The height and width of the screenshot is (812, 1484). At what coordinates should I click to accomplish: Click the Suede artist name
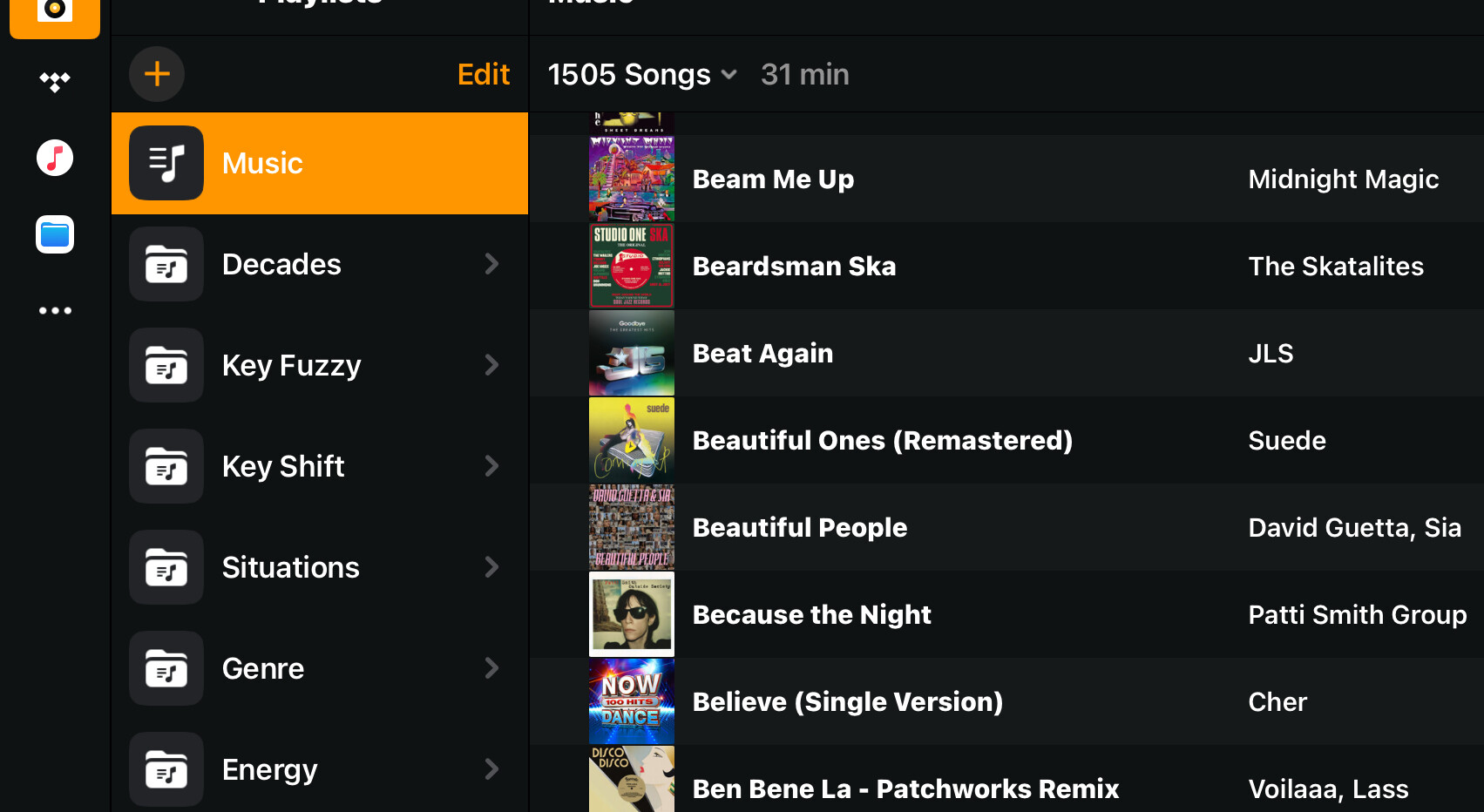click(x=1286, y=441)
